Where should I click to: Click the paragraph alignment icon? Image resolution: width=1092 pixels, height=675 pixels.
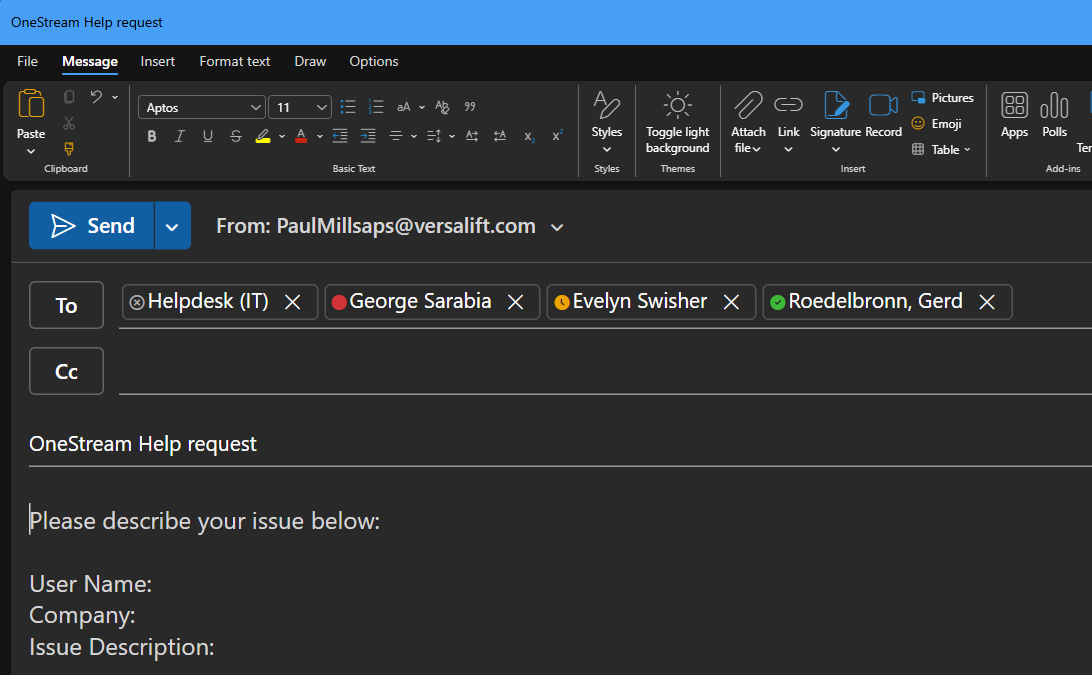396,136
